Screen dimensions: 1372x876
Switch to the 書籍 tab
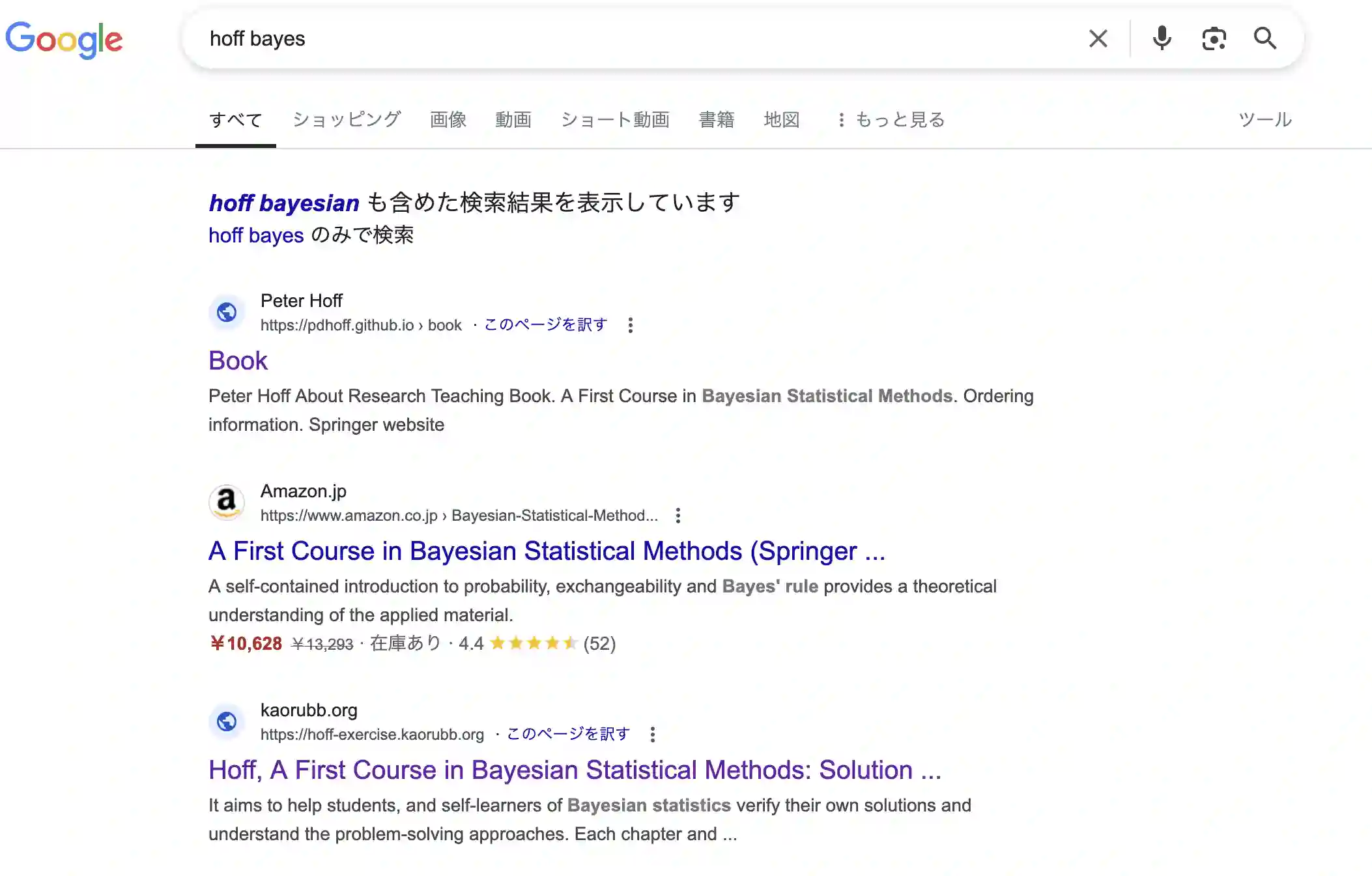[x=717, y=120]
